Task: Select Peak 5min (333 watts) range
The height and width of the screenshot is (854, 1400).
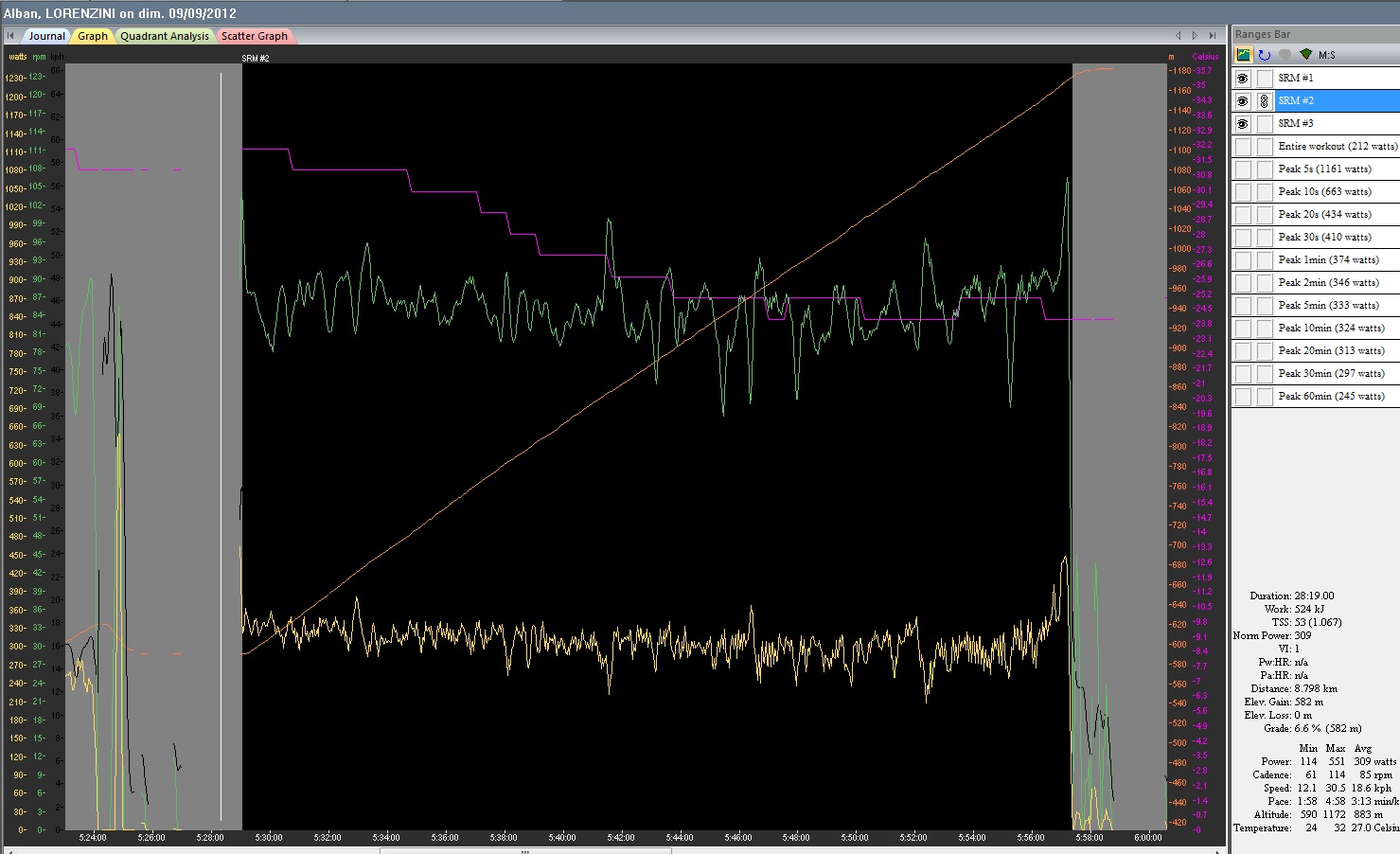Action: coord(1337,305)
